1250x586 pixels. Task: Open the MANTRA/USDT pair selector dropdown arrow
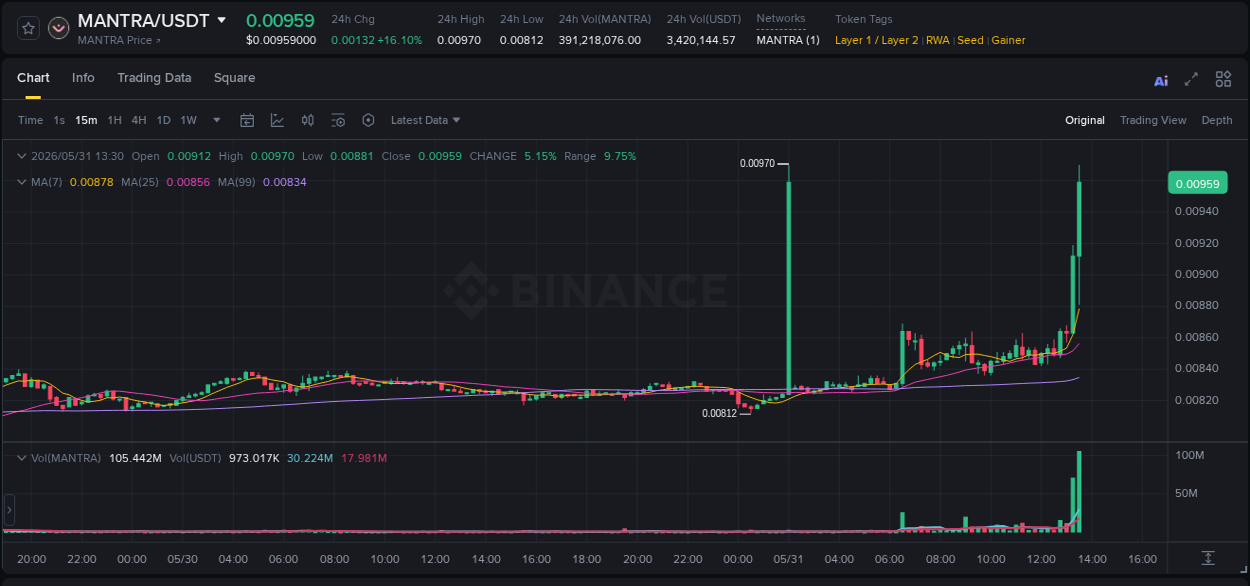click(222, 20)
